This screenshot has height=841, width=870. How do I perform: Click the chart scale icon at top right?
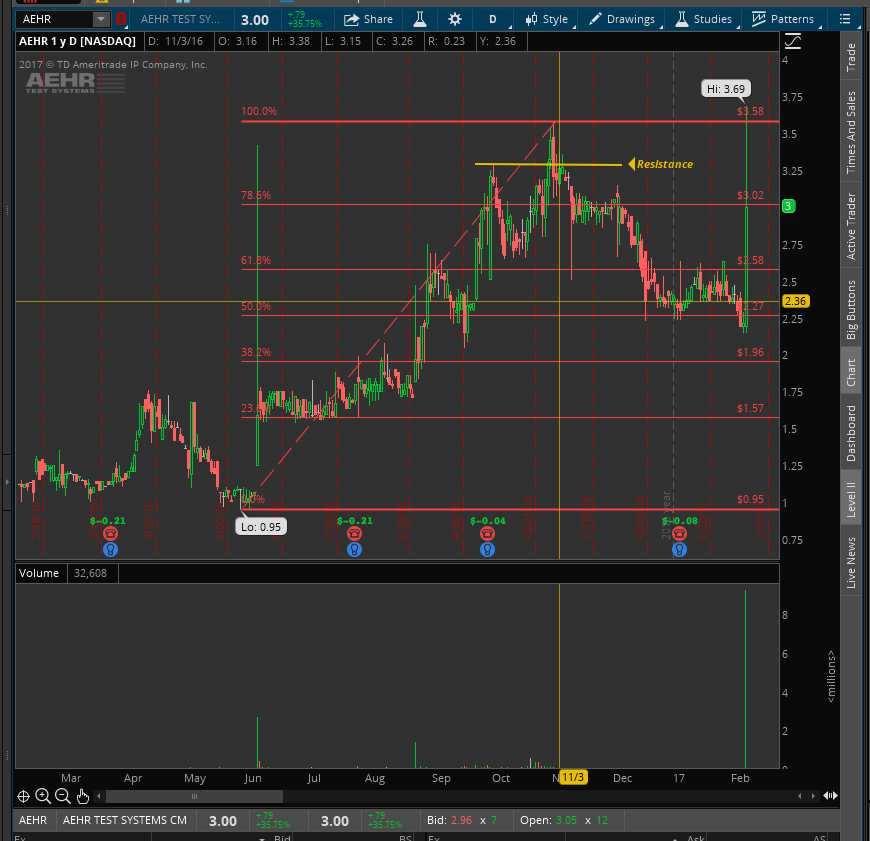793,41
